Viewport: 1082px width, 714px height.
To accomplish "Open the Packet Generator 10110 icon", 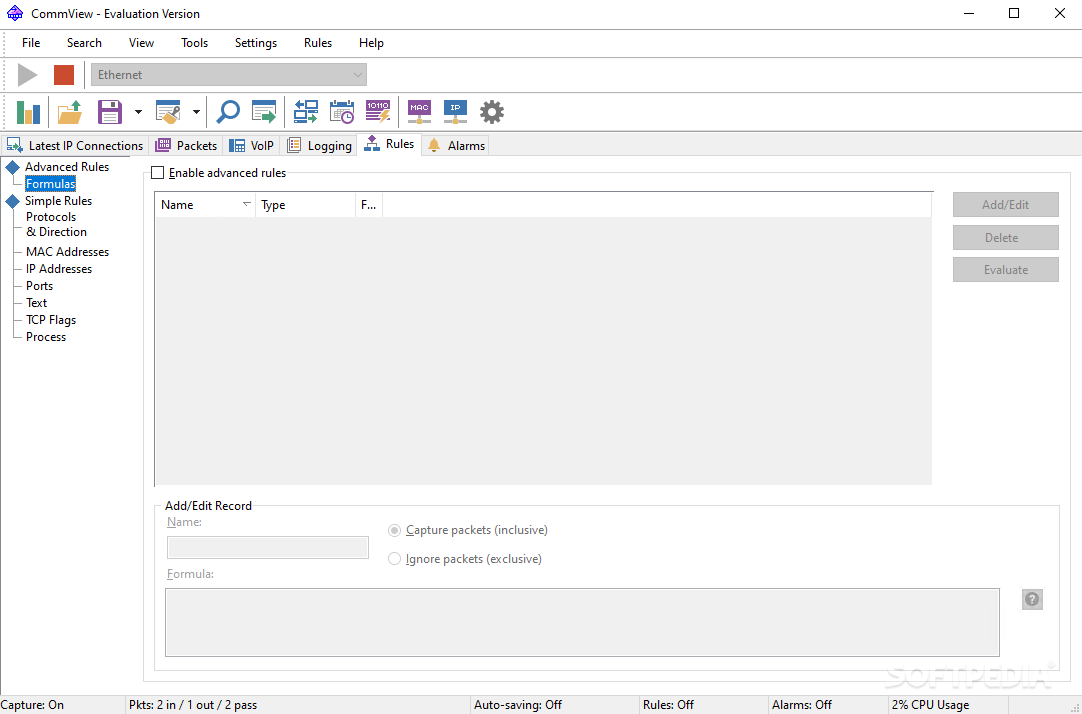I will point(377,112).
